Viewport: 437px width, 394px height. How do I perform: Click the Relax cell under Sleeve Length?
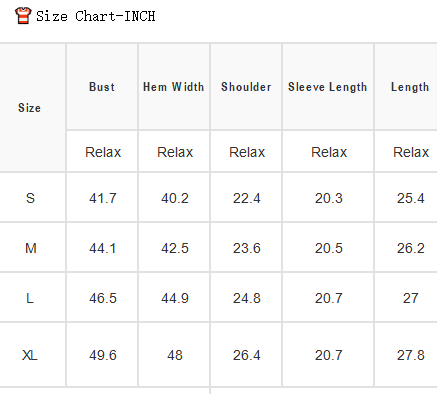pyautogui.click(x=329, y=152)
